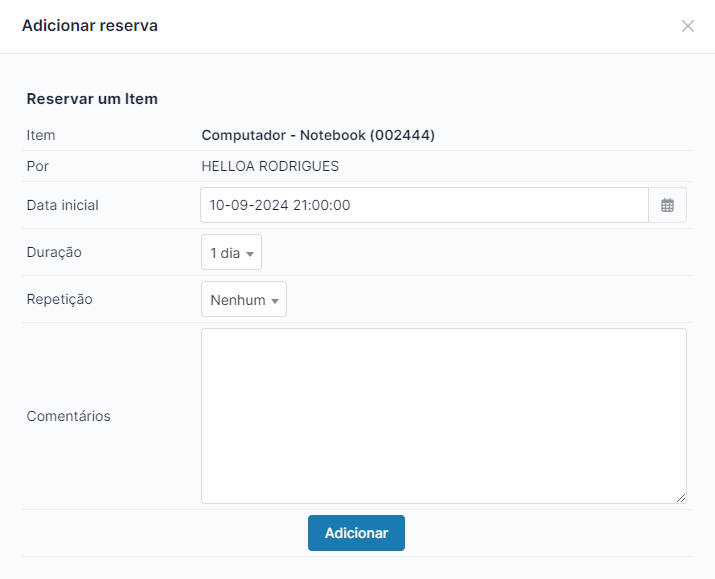Open the Duração dropdown showing 1 dia
Screen dimensions: 715x579
coord(231,253)
